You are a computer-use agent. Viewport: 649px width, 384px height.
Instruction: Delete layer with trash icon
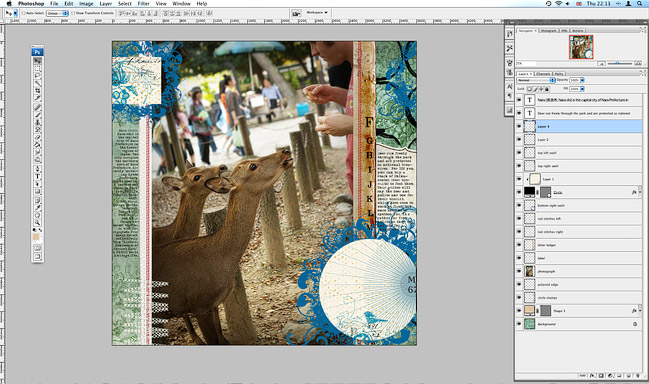click(x=637, y=376)
